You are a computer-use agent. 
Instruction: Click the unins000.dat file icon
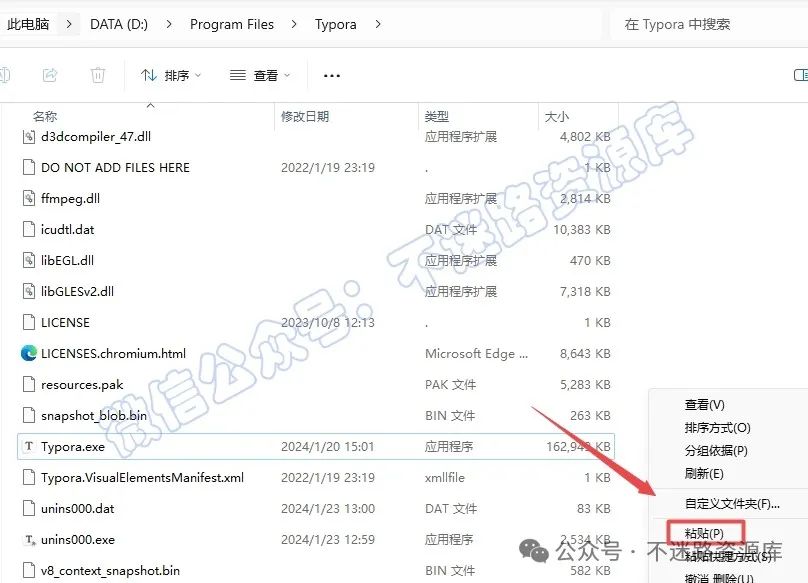pyautogui.click(x=29, y=508)
